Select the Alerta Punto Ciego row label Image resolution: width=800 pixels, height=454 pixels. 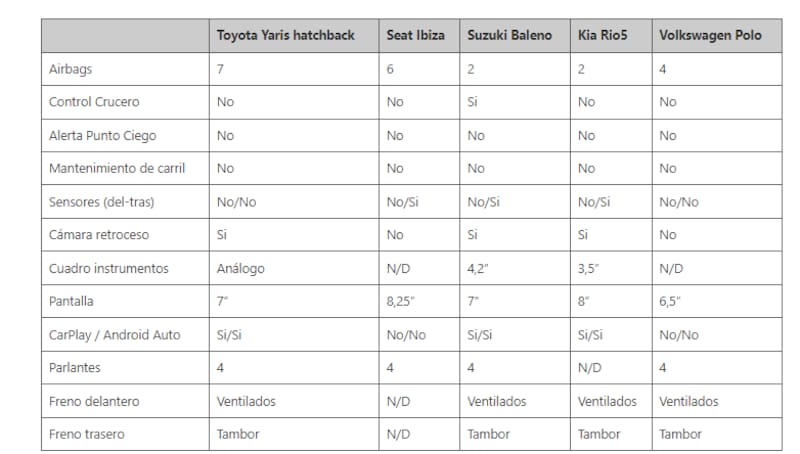(x=102, y=135)
